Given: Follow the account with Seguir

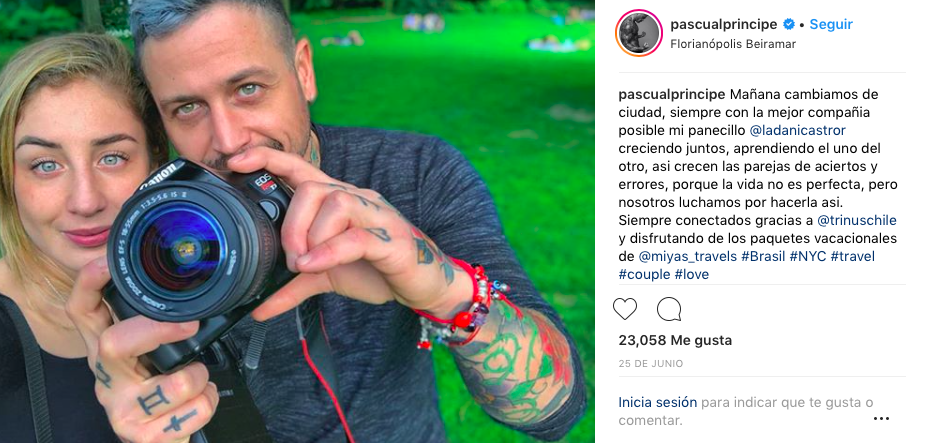Looking at the screenshot, I should click(x=831, y=24).
